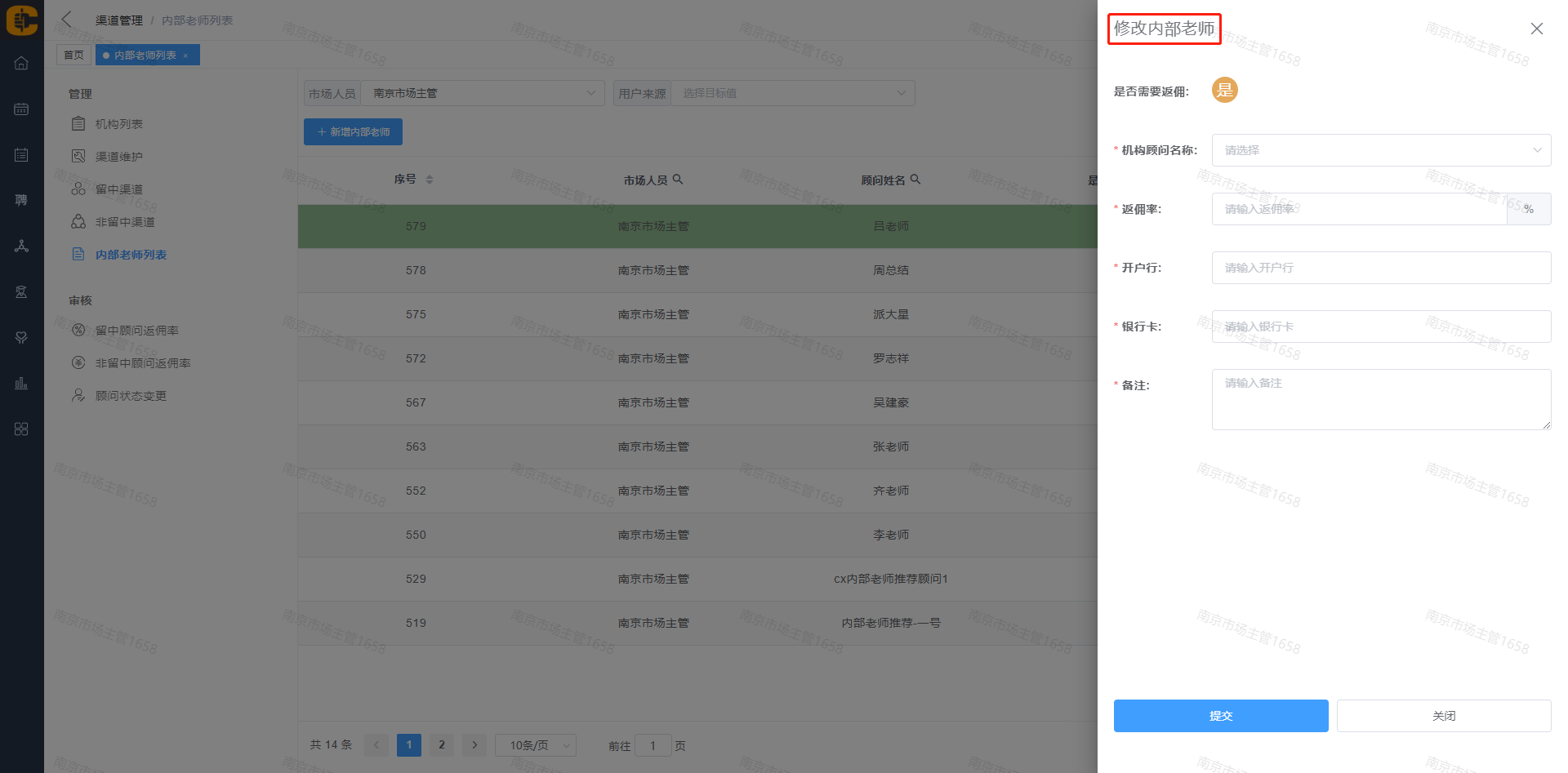
Task: Click the 提交 submit button
Action: coord(1220,716)
